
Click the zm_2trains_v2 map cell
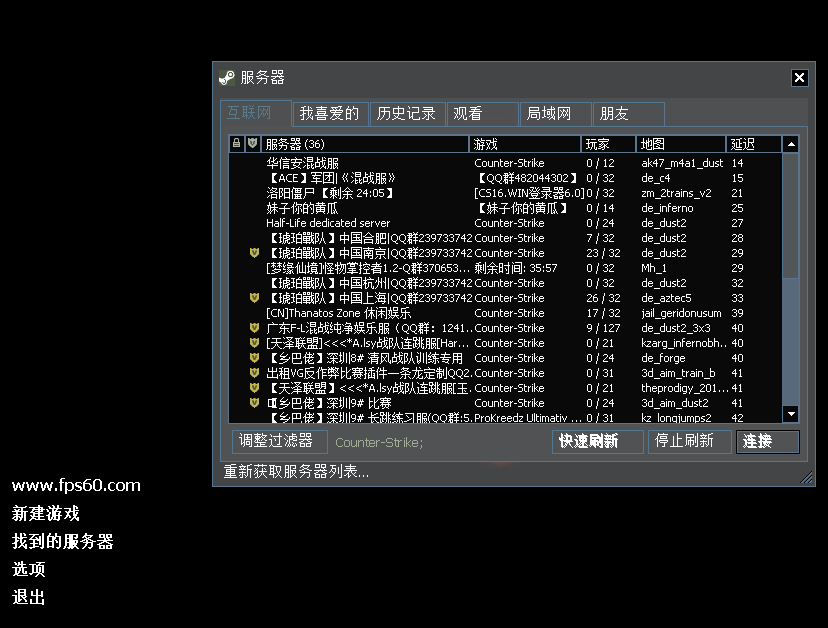(x=676, y=193)
